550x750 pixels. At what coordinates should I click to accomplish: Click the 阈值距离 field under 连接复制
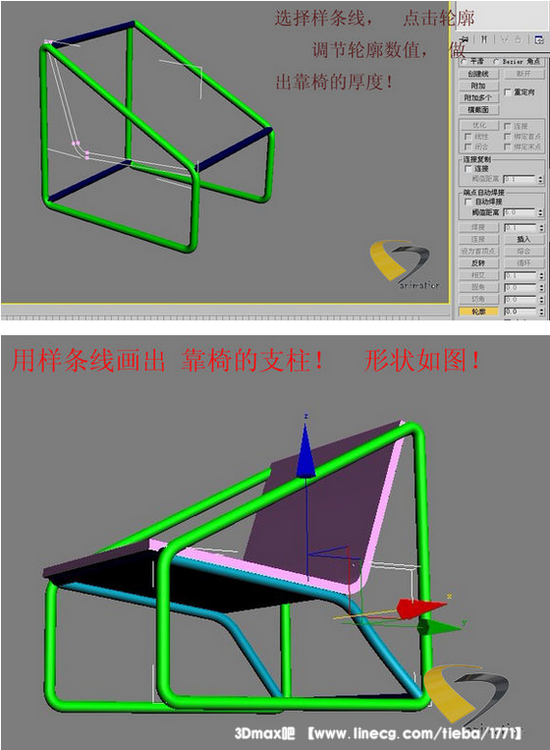[519, 179]
